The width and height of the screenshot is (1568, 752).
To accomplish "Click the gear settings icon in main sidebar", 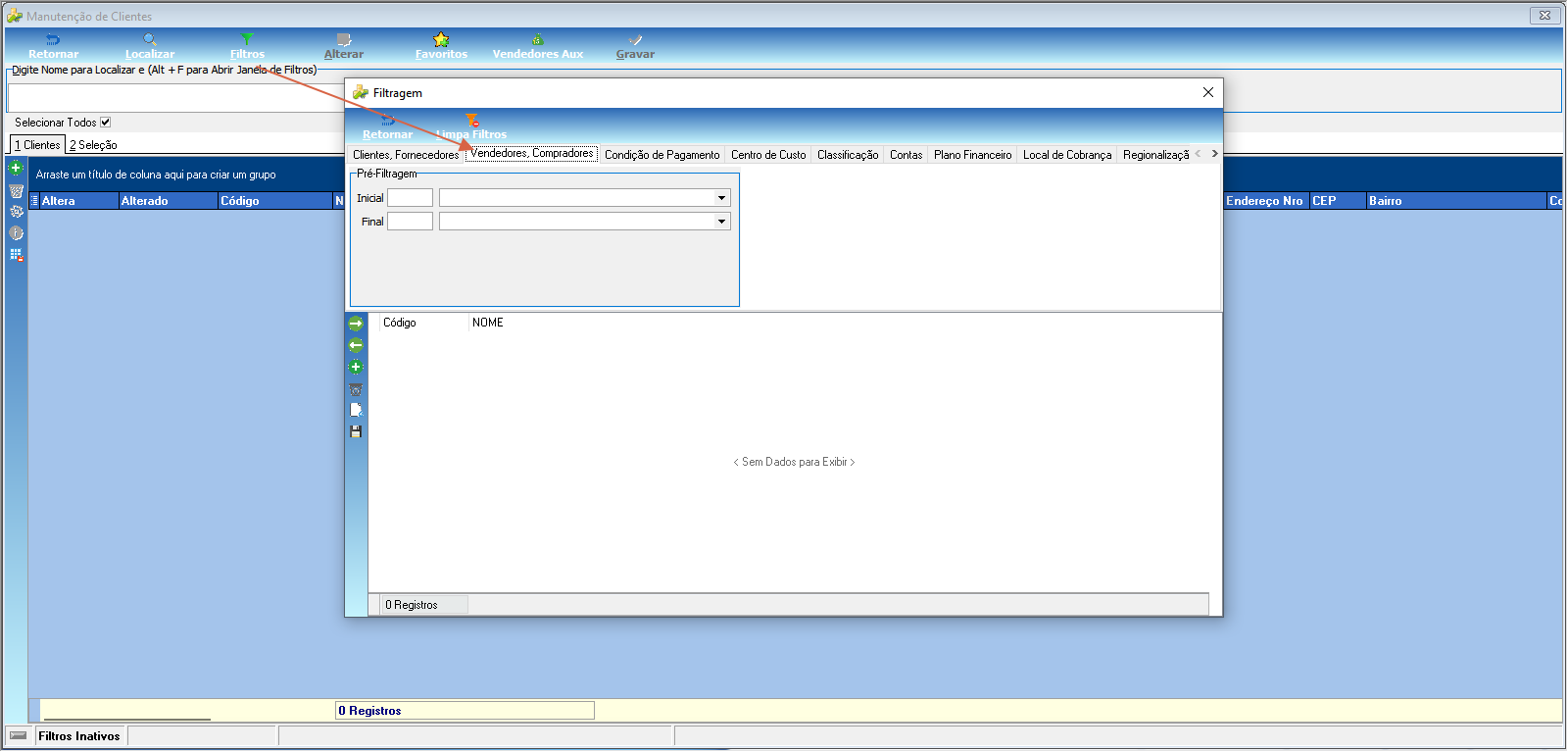I will pos(16,212).
